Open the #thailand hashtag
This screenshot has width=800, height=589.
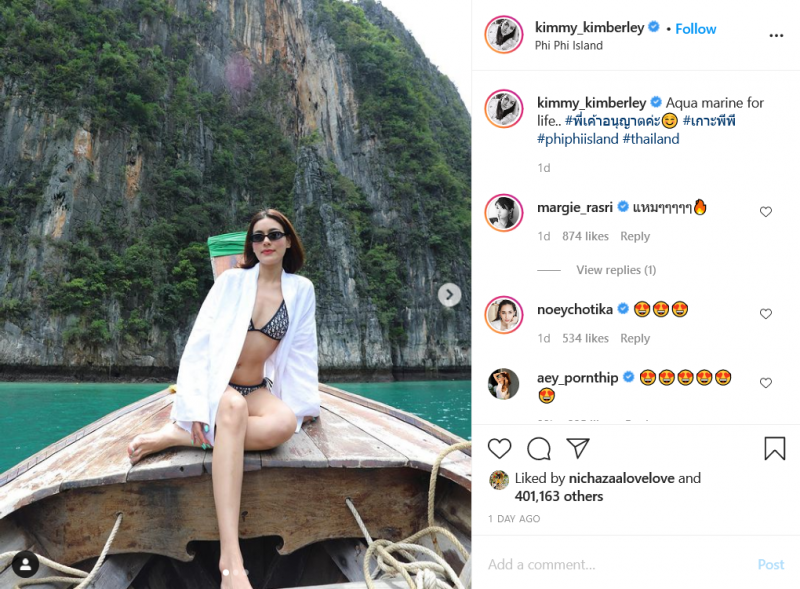coord(651,139)
